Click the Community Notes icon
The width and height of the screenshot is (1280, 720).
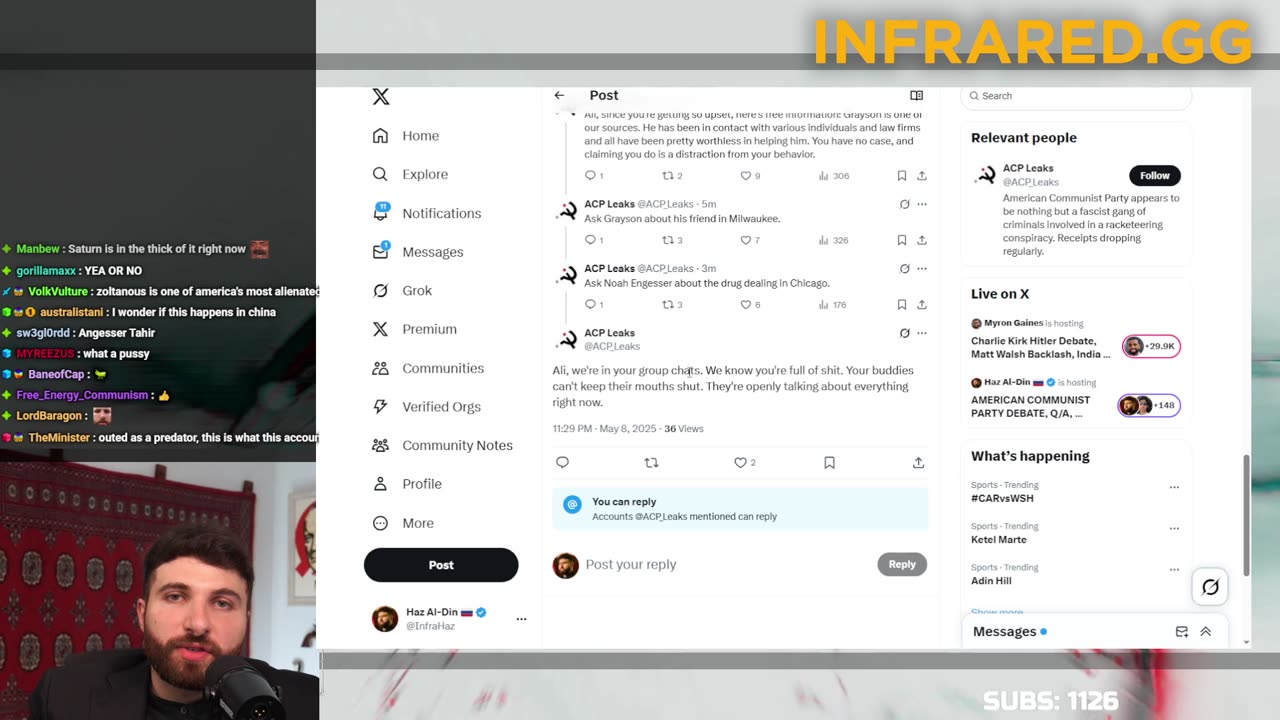380,445
